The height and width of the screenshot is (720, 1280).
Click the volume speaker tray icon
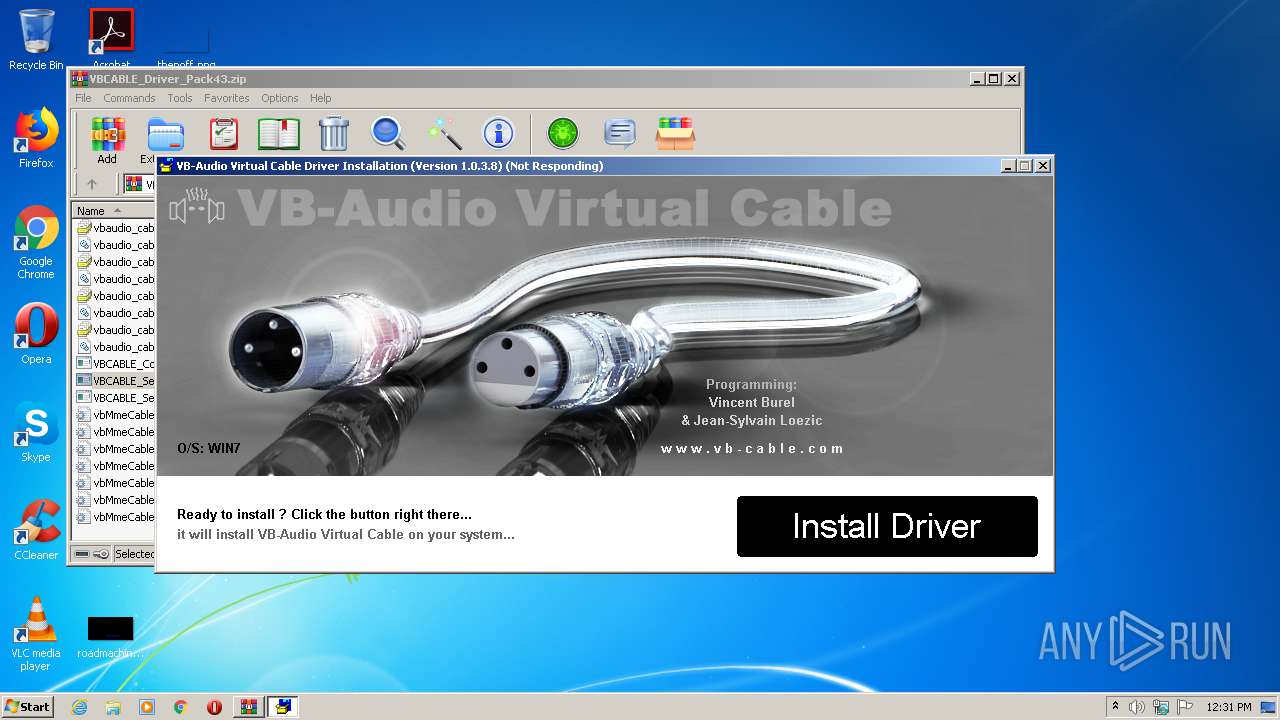pos(1137,707)
